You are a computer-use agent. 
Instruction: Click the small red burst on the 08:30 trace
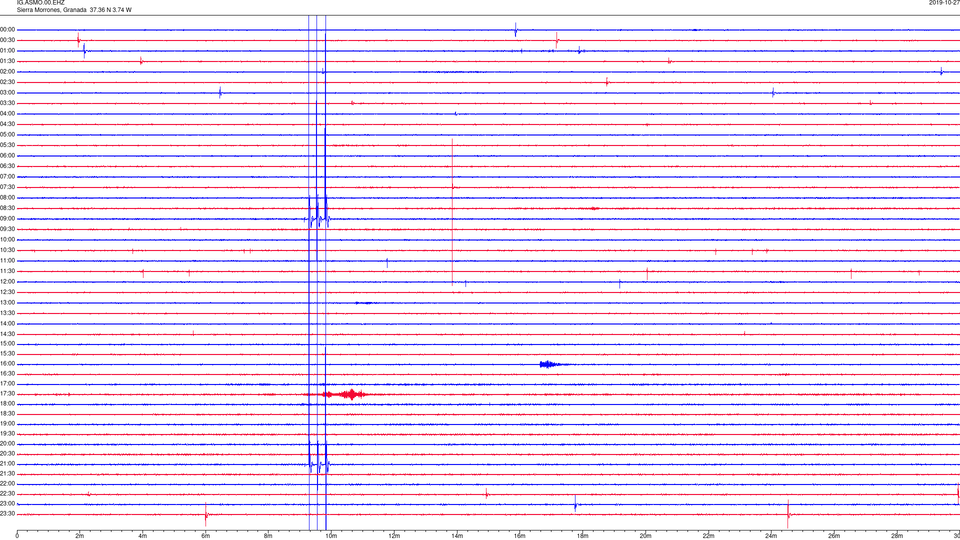(593, 208)
